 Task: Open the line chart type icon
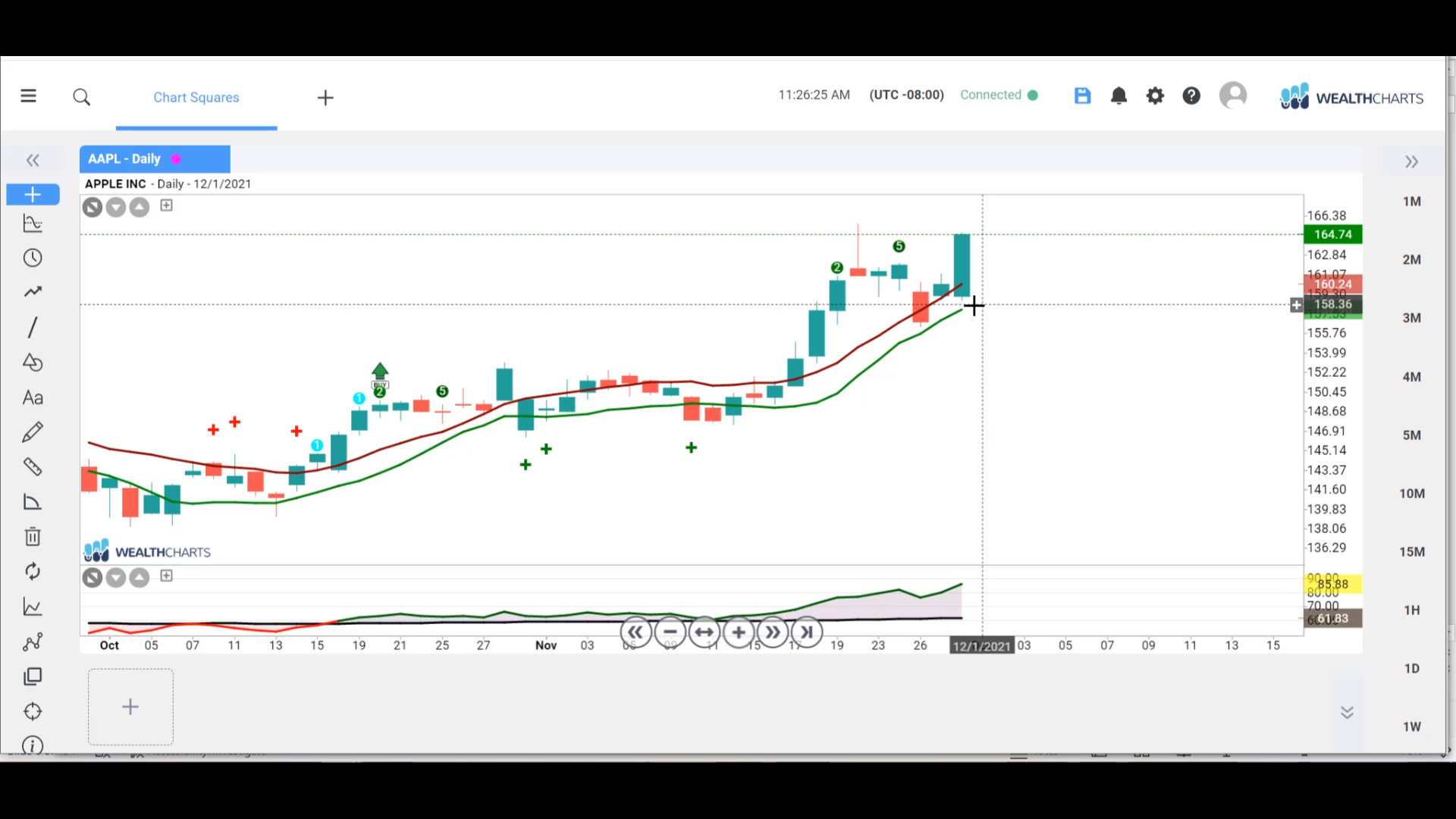pos(33,607)
